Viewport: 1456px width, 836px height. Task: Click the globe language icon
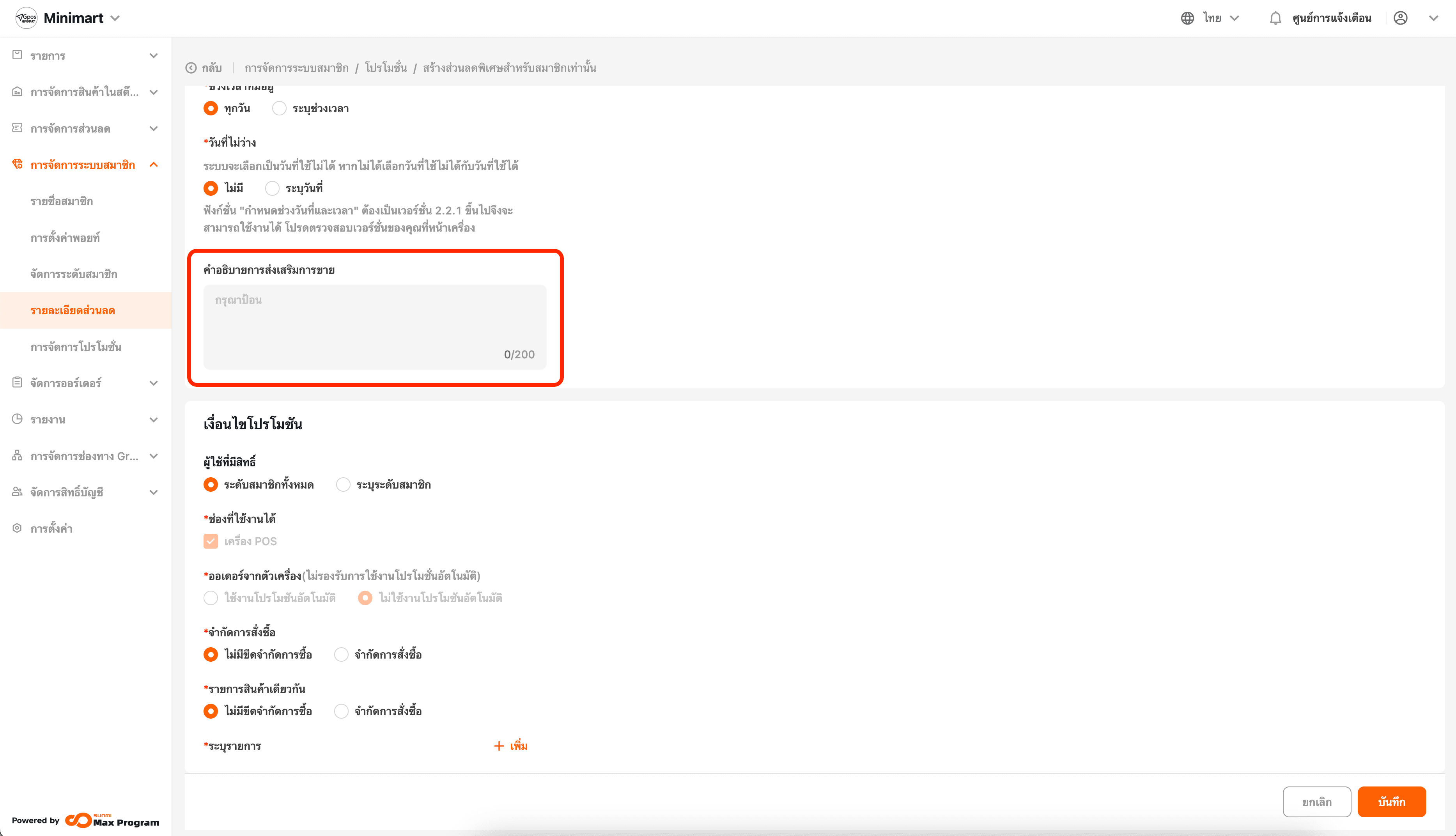coord(1187,18)
